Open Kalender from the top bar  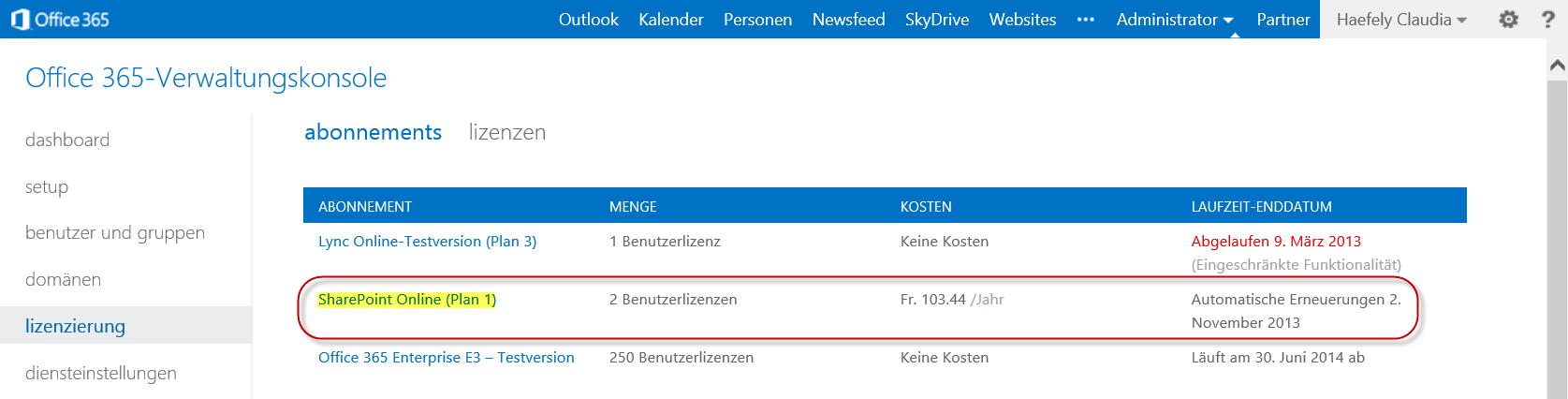[x=671, y=19]
